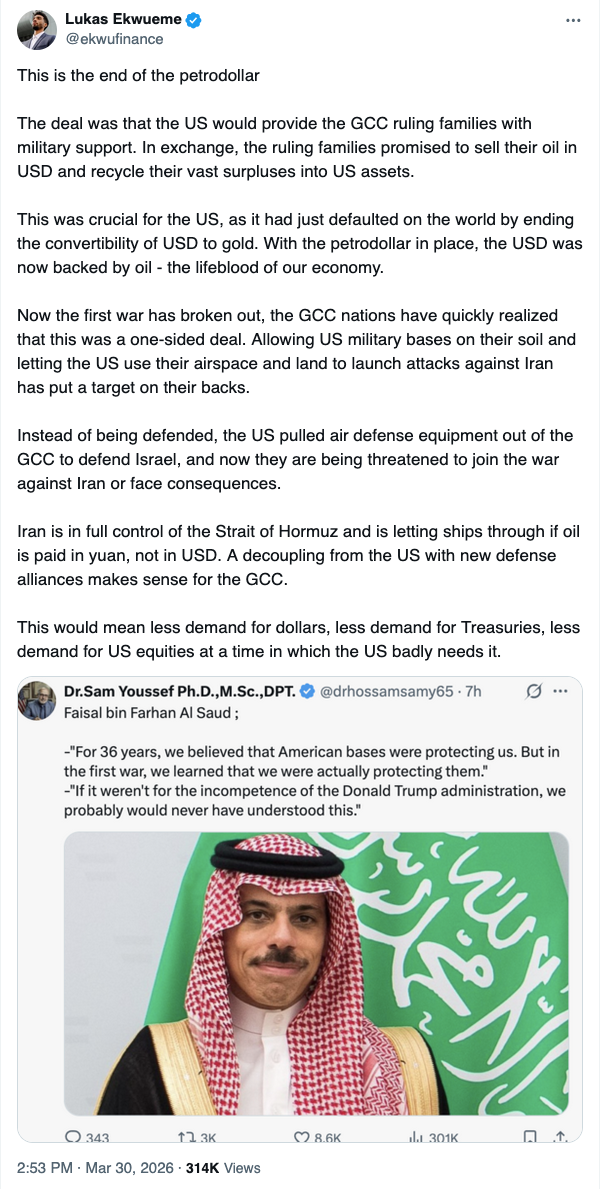Click verified badge next to Dr.Sam Youssef
Screen dimensions: 604x1189
(x=310, y=691)
